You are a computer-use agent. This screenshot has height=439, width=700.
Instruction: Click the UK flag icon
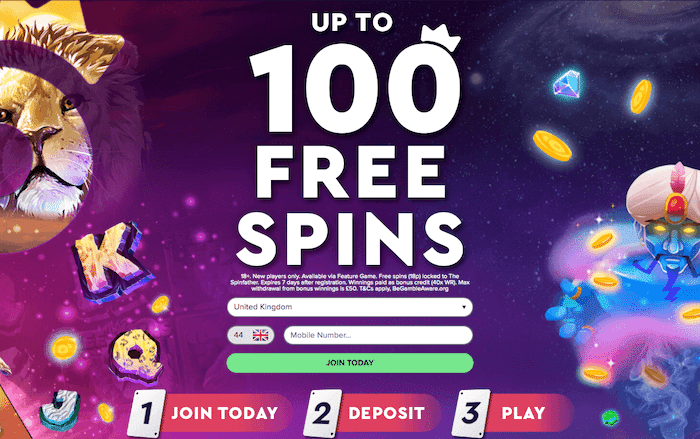point(261,335)
